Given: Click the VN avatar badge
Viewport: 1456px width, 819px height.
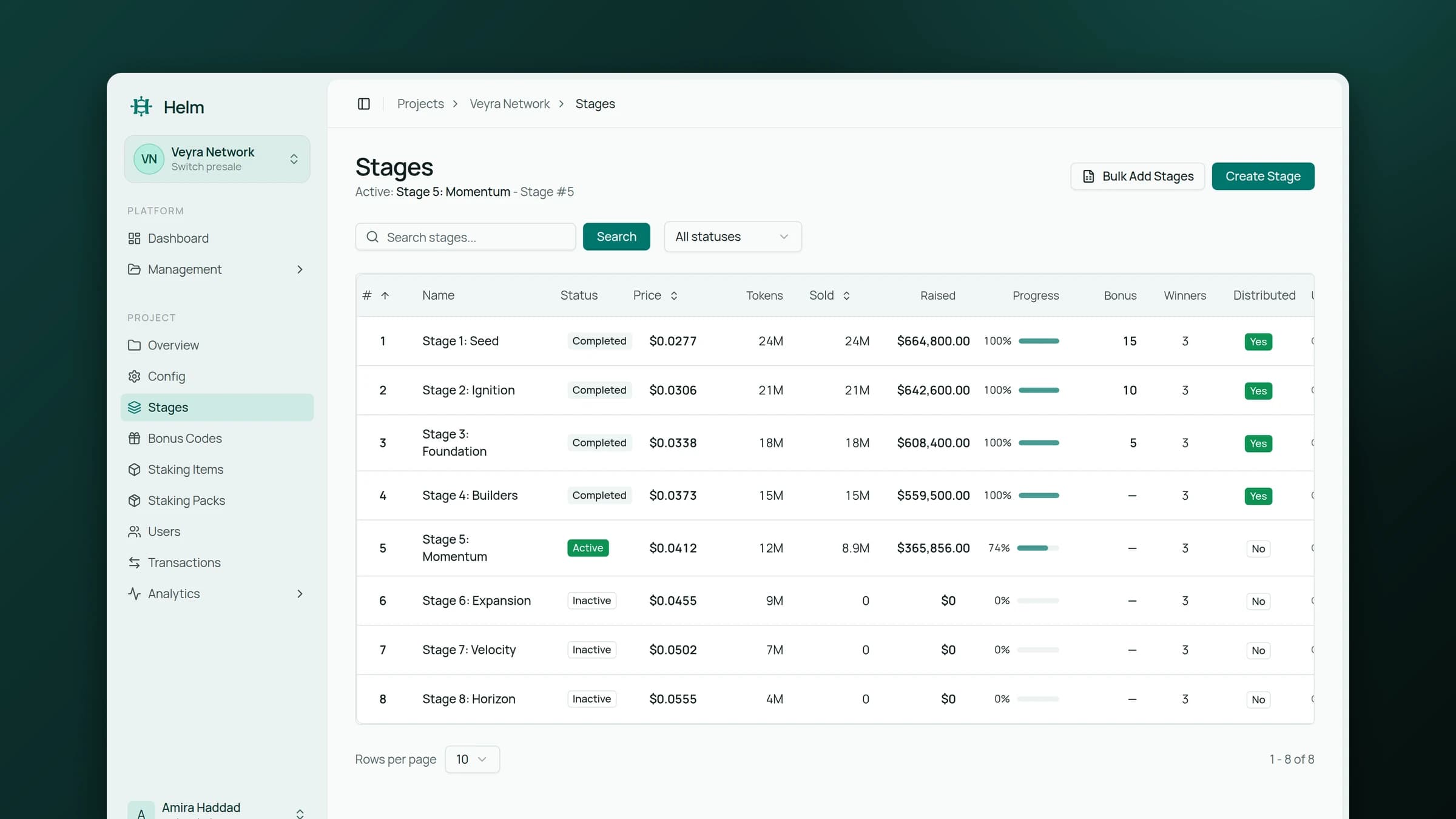Looking at the screenshot, I should pos(149,159).
